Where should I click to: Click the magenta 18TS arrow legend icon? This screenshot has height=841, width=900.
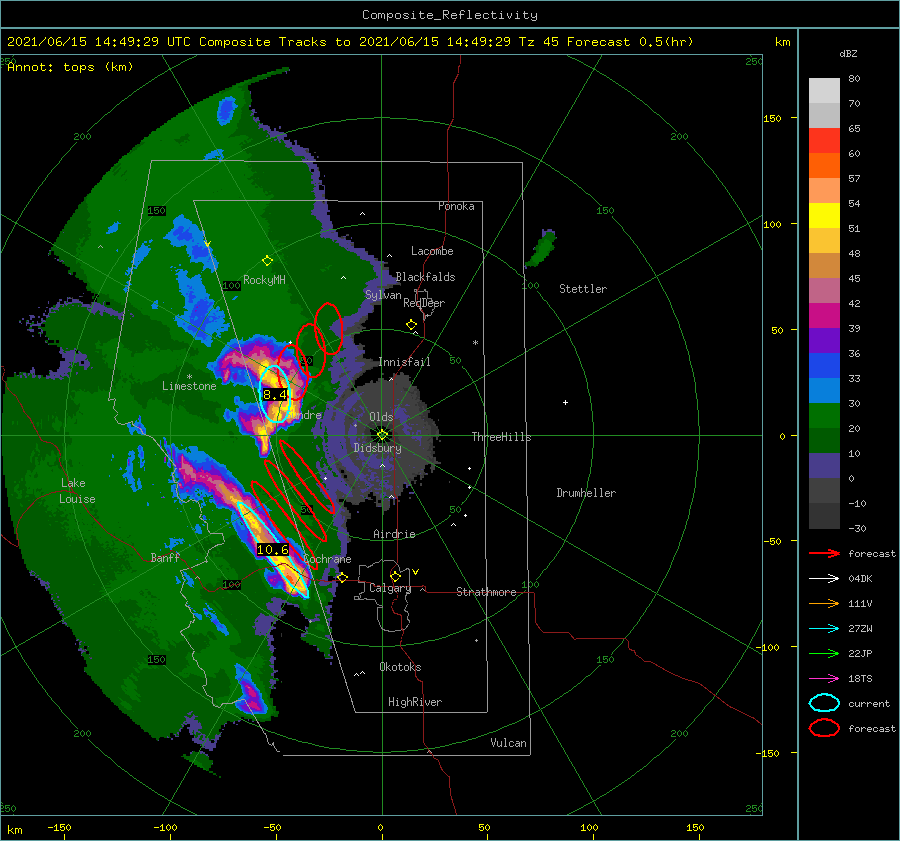824,679
